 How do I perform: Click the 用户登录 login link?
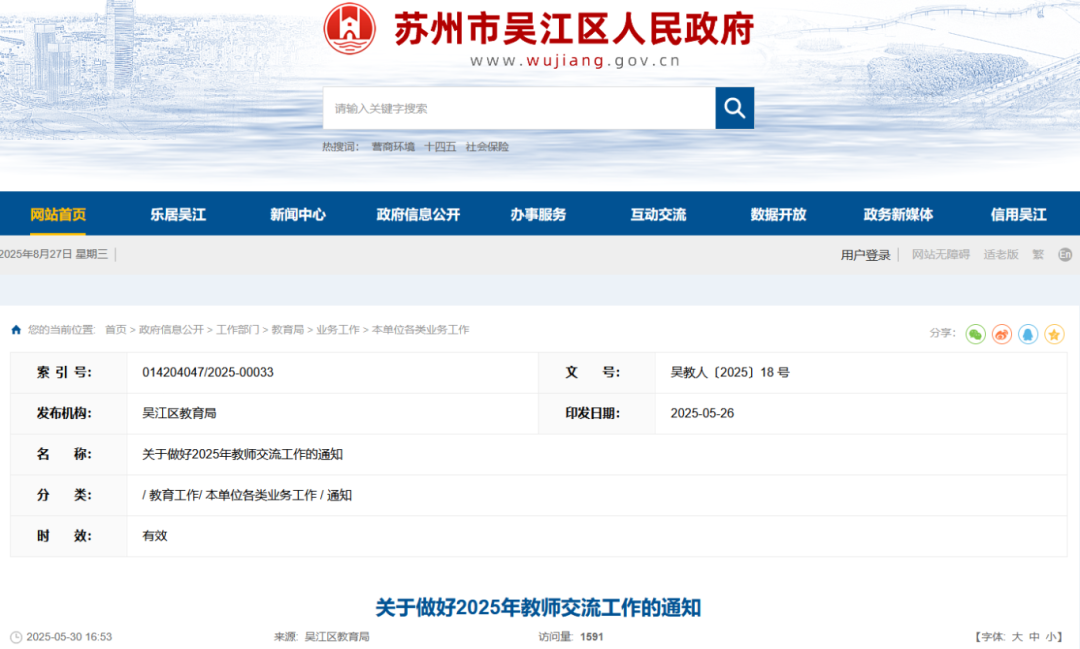pyautogui.click(x=865, y=254)
